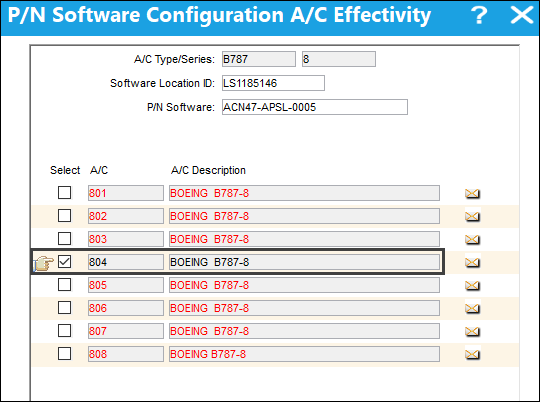Tick the Select checkbox for aircraft 807

[x=64, y=331]
